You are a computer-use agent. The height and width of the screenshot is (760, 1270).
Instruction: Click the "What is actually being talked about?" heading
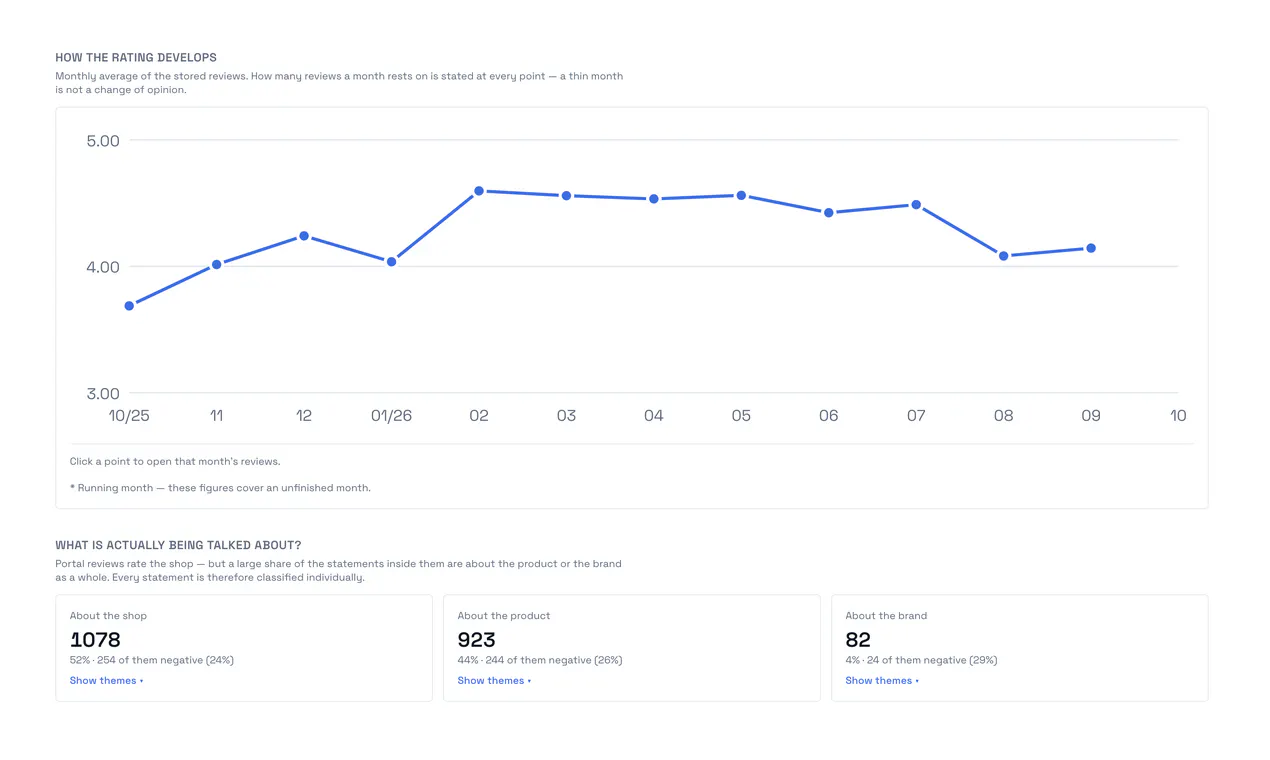tap(178, 546)
